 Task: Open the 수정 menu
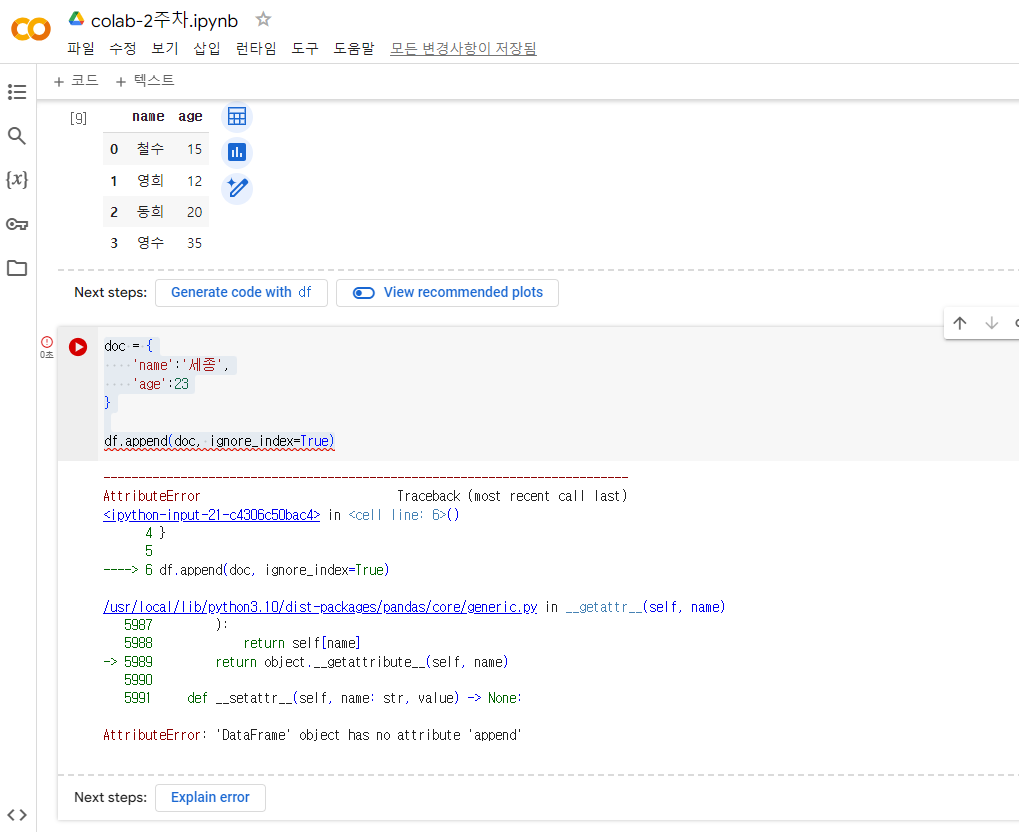[123, 48]
